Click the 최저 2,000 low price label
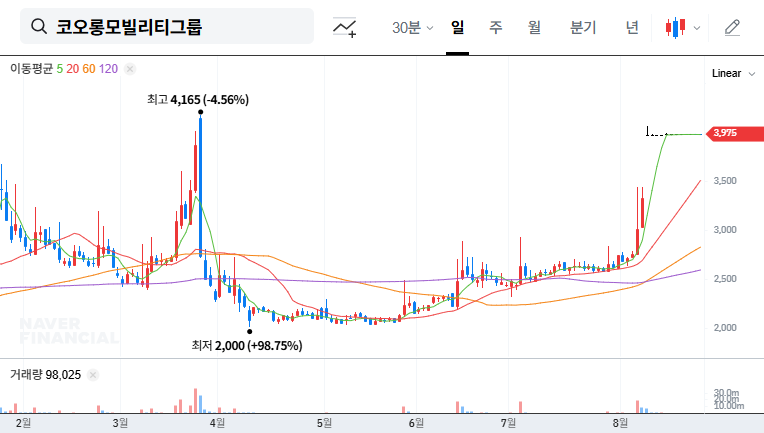This screenshot has width=764, height=433. pyautogui.click(x=247, y=346)
